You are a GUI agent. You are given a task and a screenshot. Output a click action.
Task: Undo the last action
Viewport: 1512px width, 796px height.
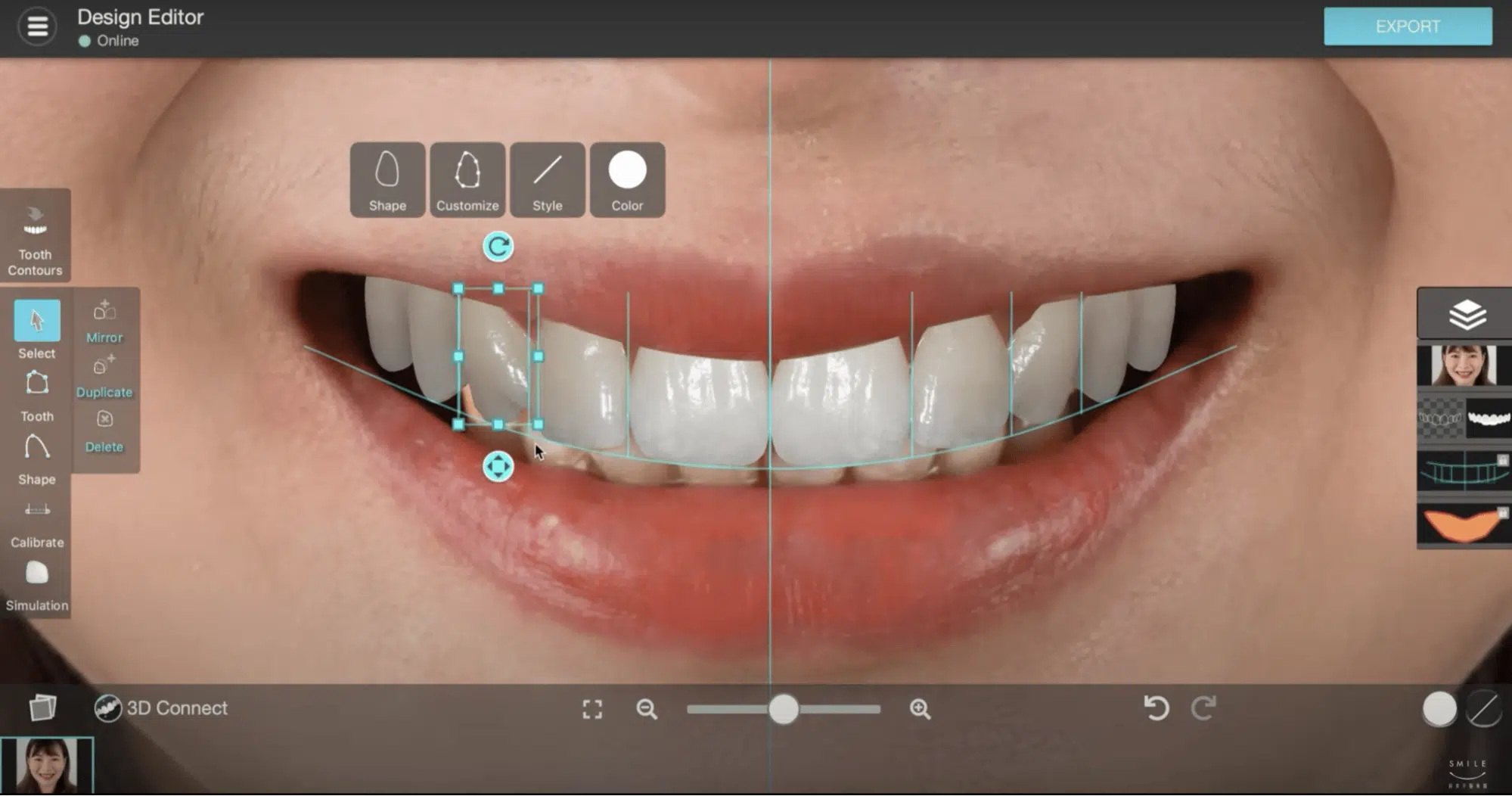(1156, 708)
